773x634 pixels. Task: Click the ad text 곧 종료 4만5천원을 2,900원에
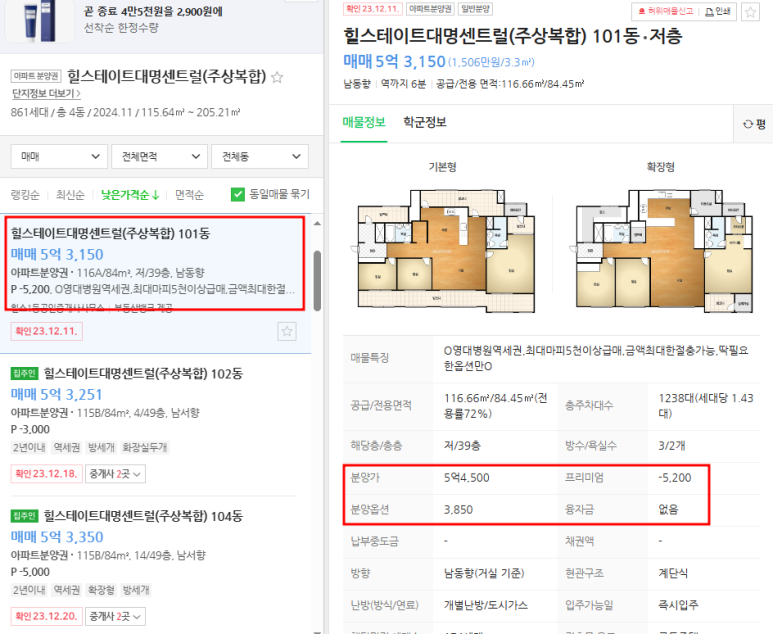click(x=153, y=11)
